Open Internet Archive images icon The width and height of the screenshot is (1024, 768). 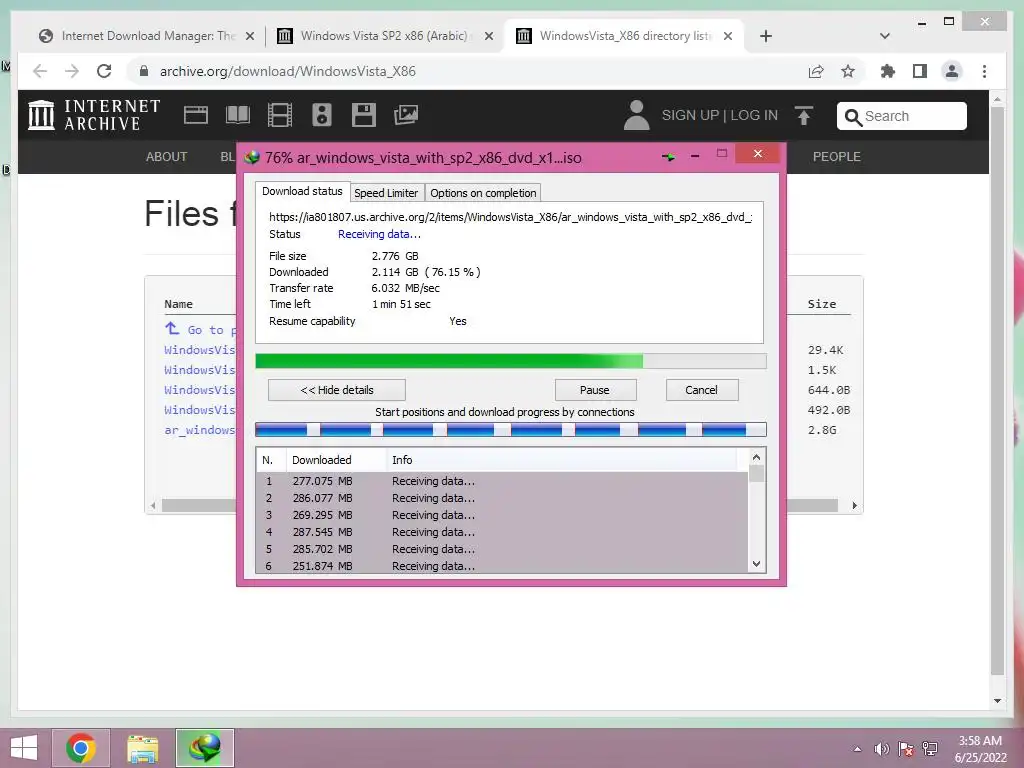(406, 115)
